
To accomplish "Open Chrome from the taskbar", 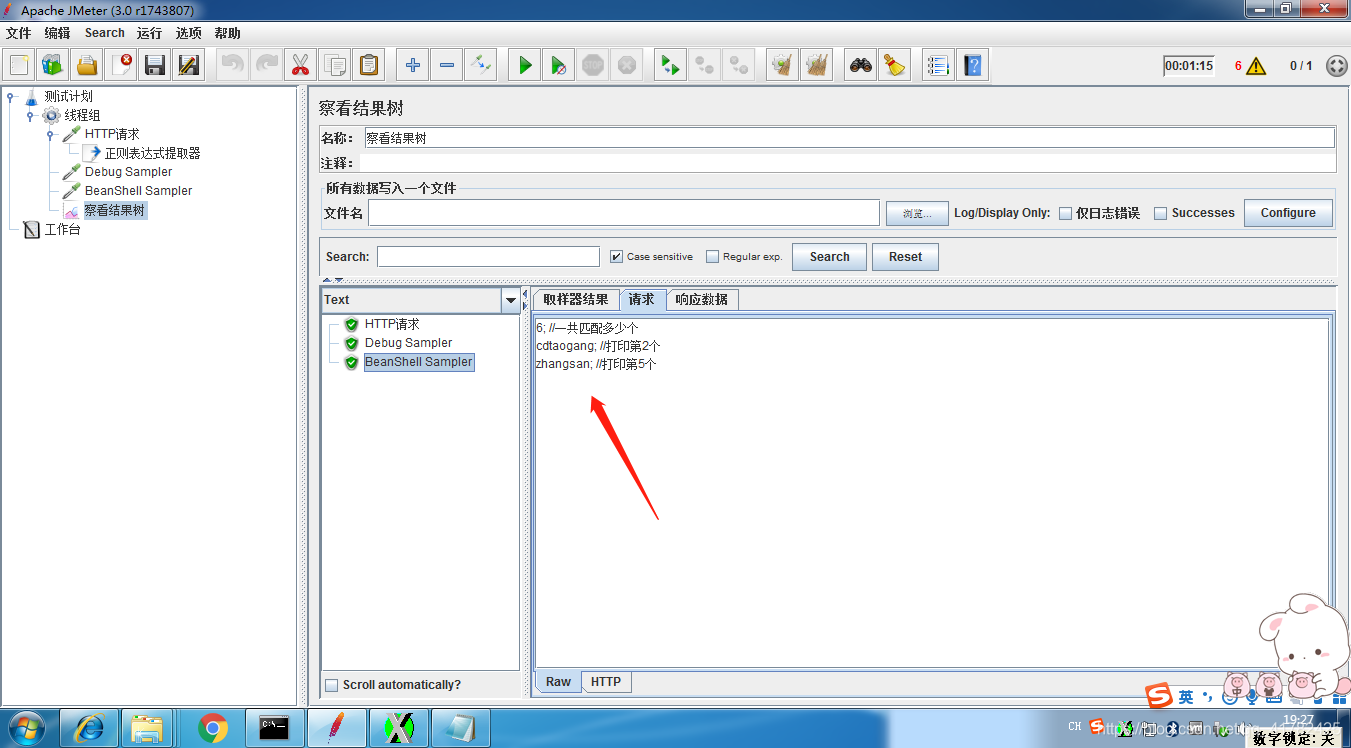I will point(212,729).
